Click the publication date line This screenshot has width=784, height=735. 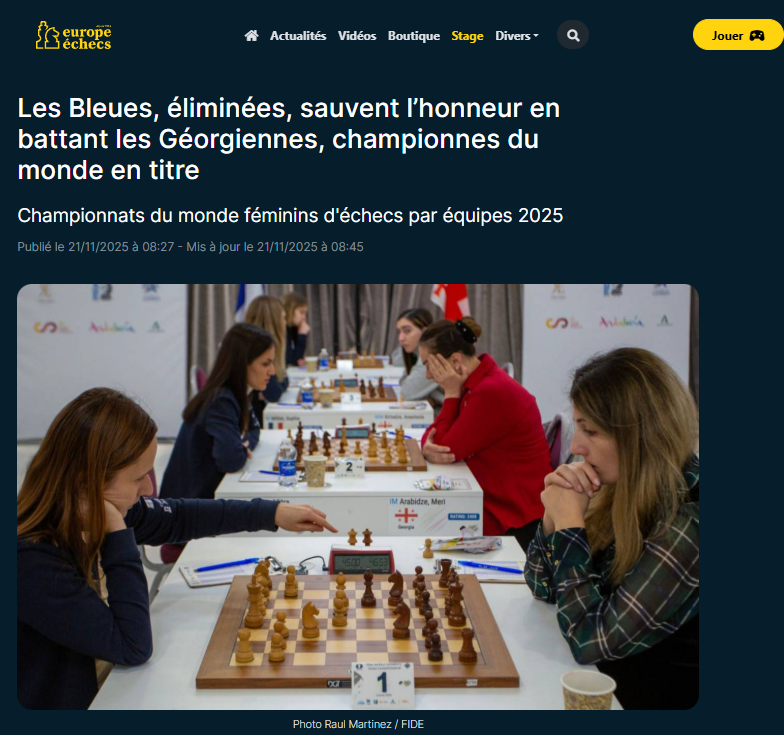190,247
